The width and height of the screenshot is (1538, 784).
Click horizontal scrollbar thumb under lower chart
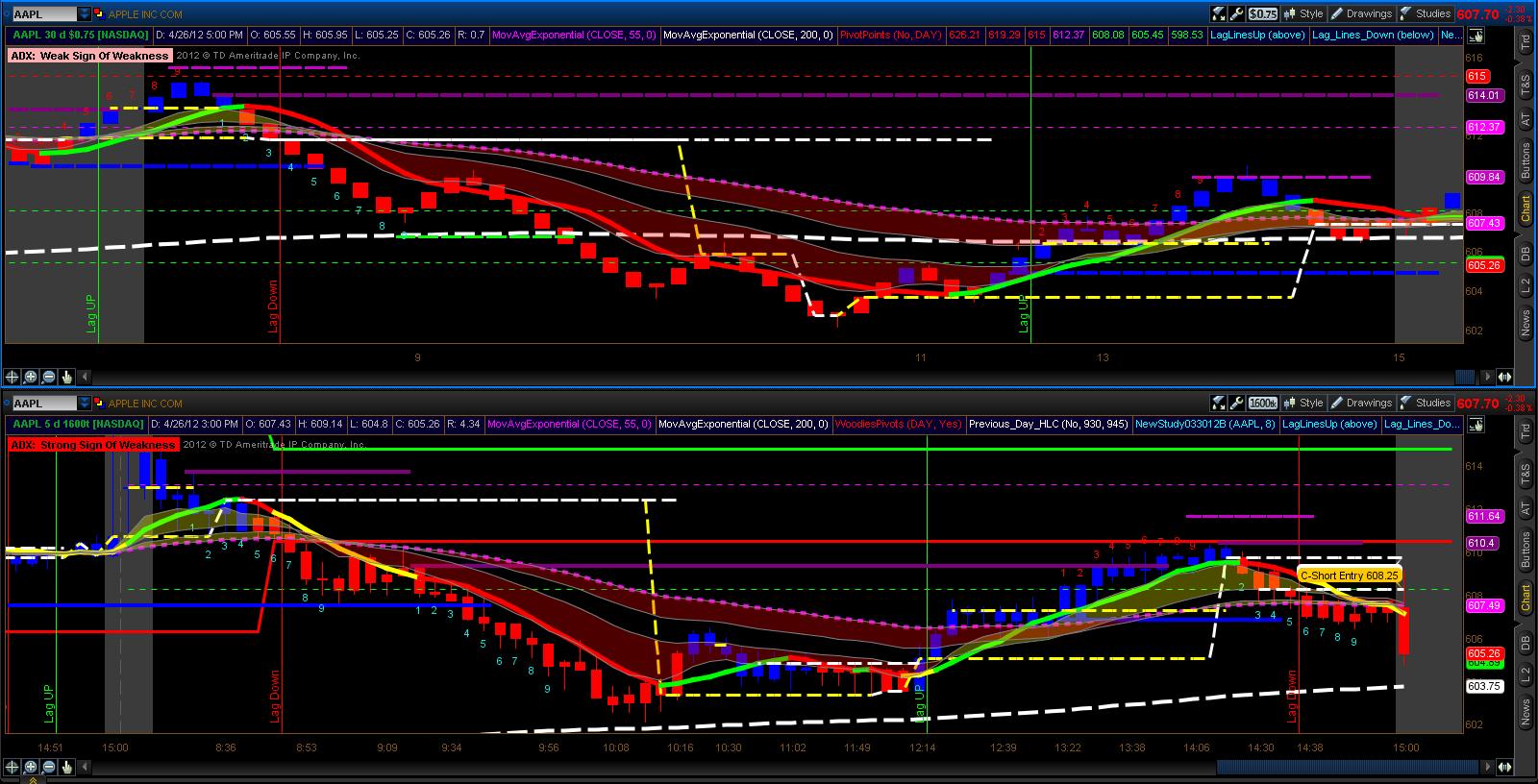(1348, 767)
